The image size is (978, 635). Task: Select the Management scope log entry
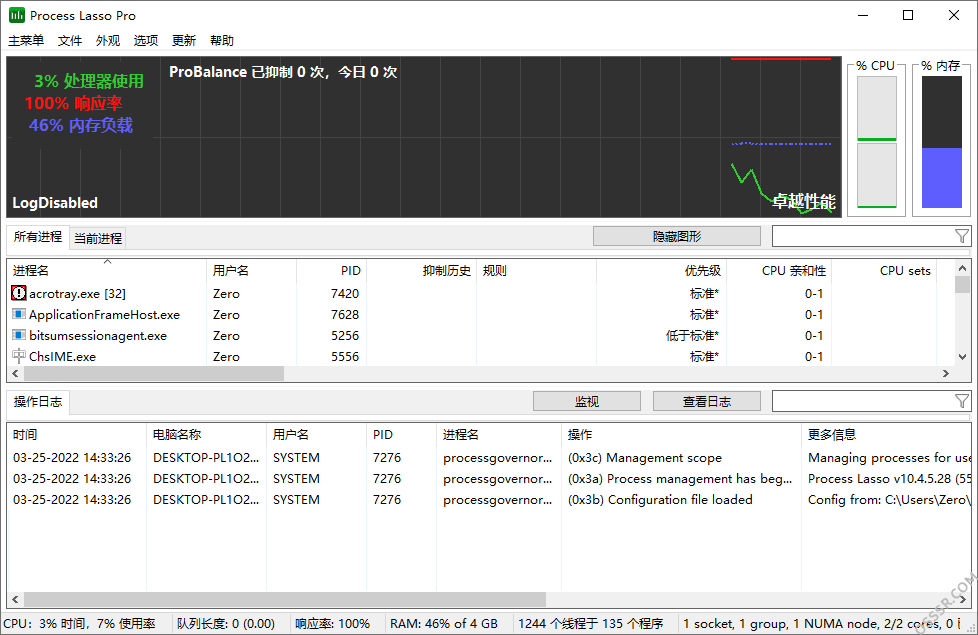[489, 457]
